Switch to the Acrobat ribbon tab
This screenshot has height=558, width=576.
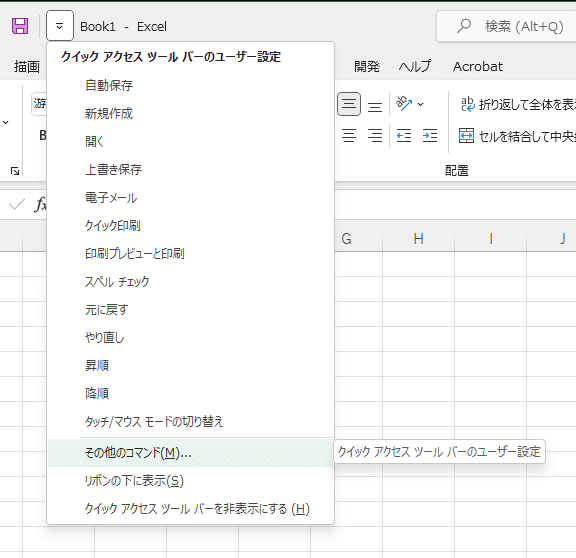[x=478, y=66]
